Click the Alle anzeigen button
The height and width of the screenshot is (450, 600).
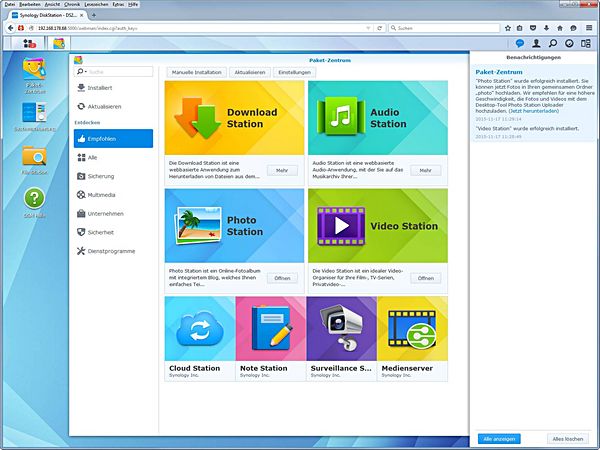pos(499,439)
